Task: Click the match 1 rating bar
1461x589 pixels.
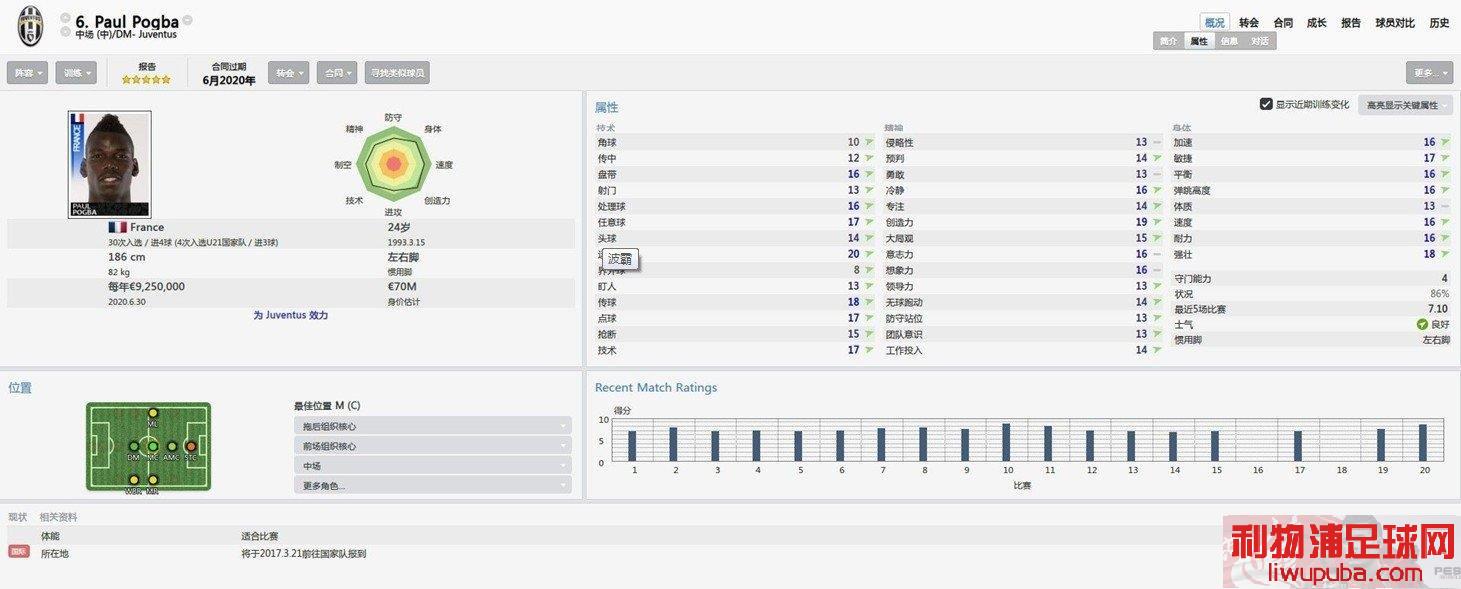Action: 632,446
